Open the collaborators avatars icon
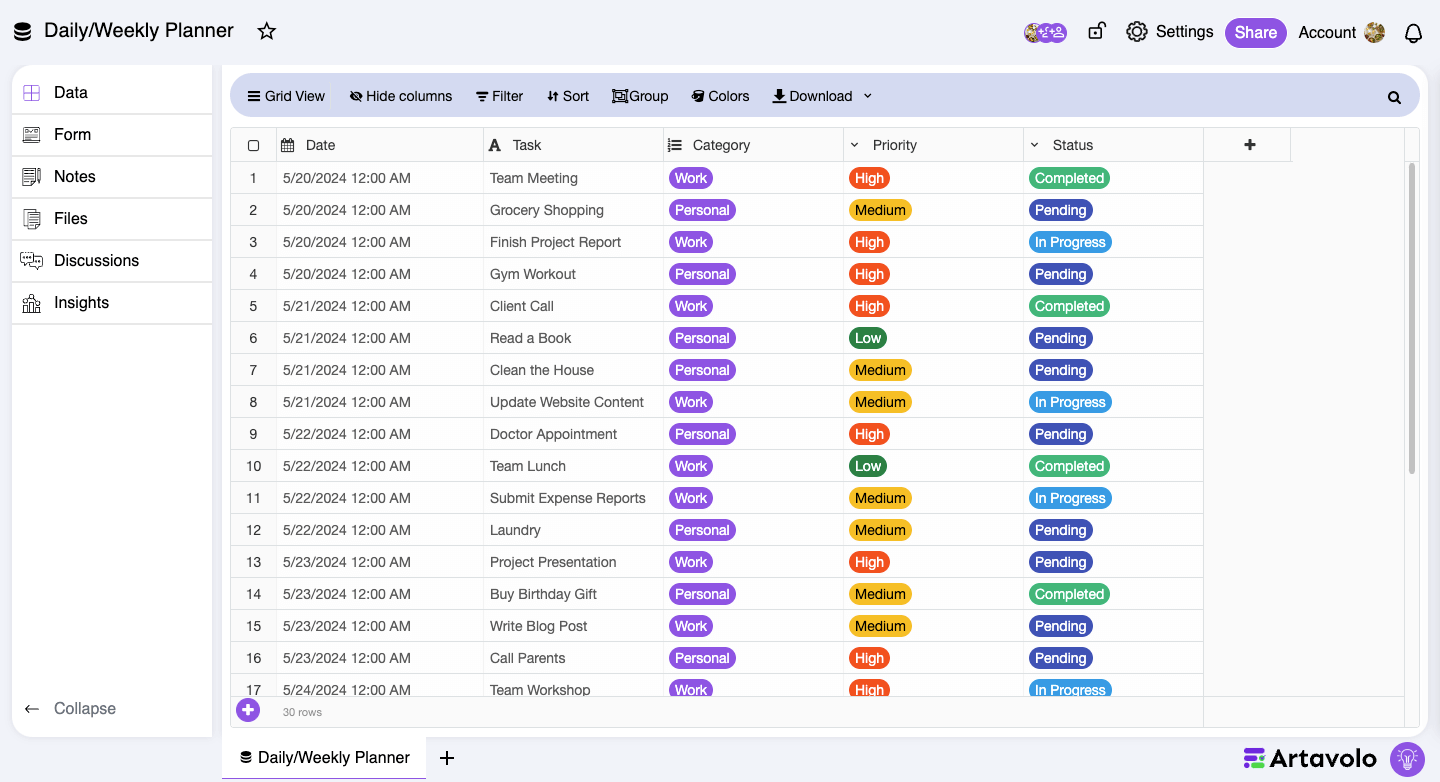This screenshot has width=1440, height=782. (x=1045, y=32)
